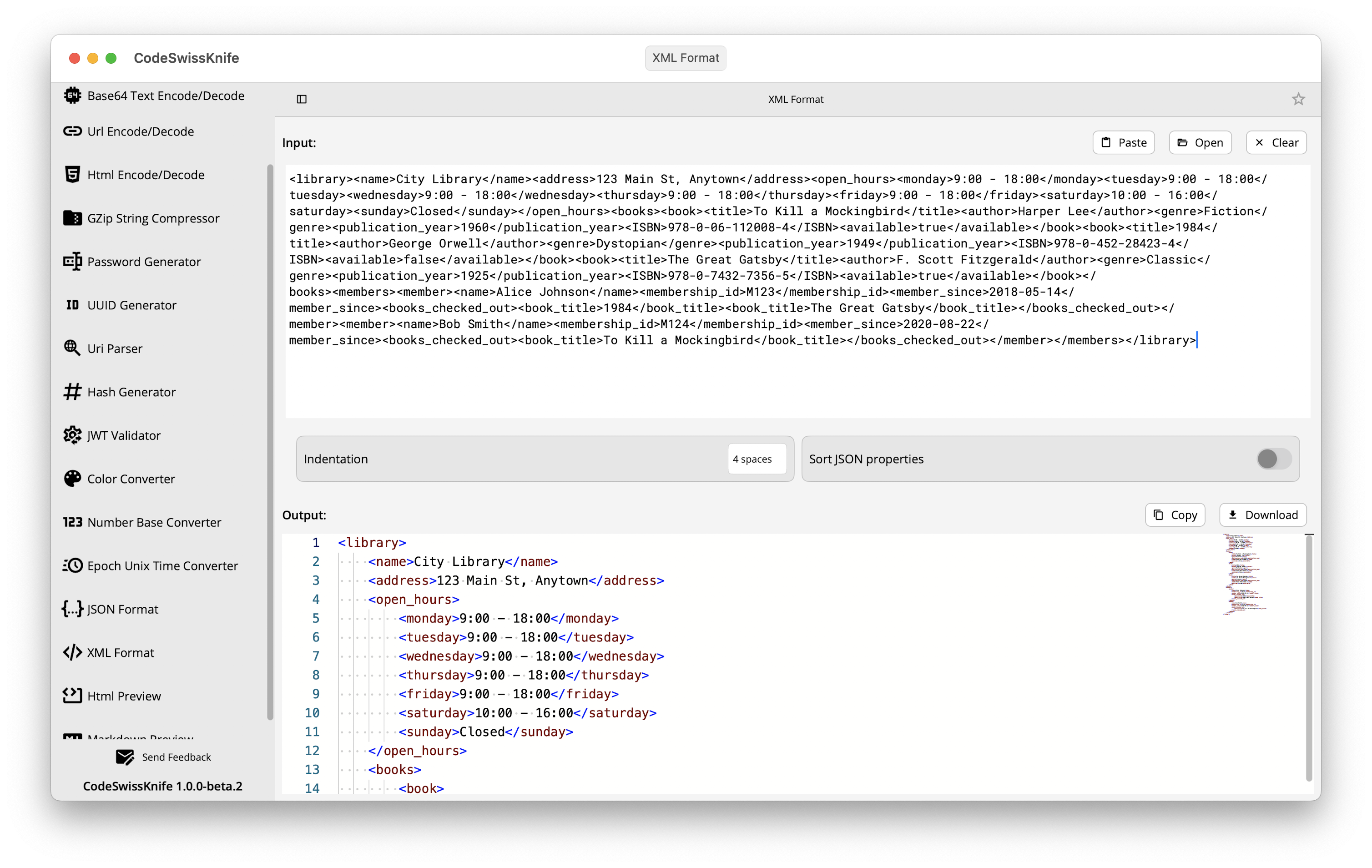Screen dimensions: 1372x868
Task: Click the Url Encode/Decode link icon
Action: 72,131
